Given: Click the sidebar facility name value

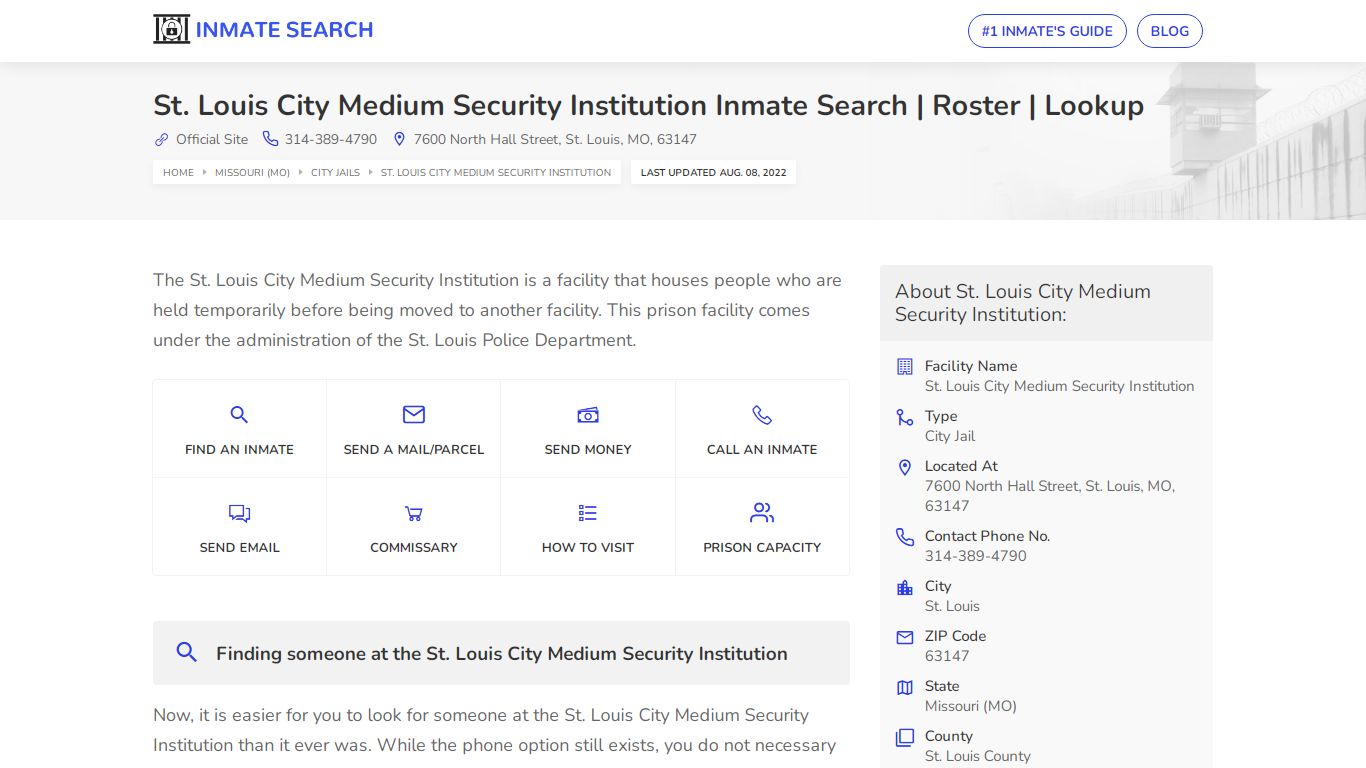Looking at the screenshot, I should point(1060,386).
